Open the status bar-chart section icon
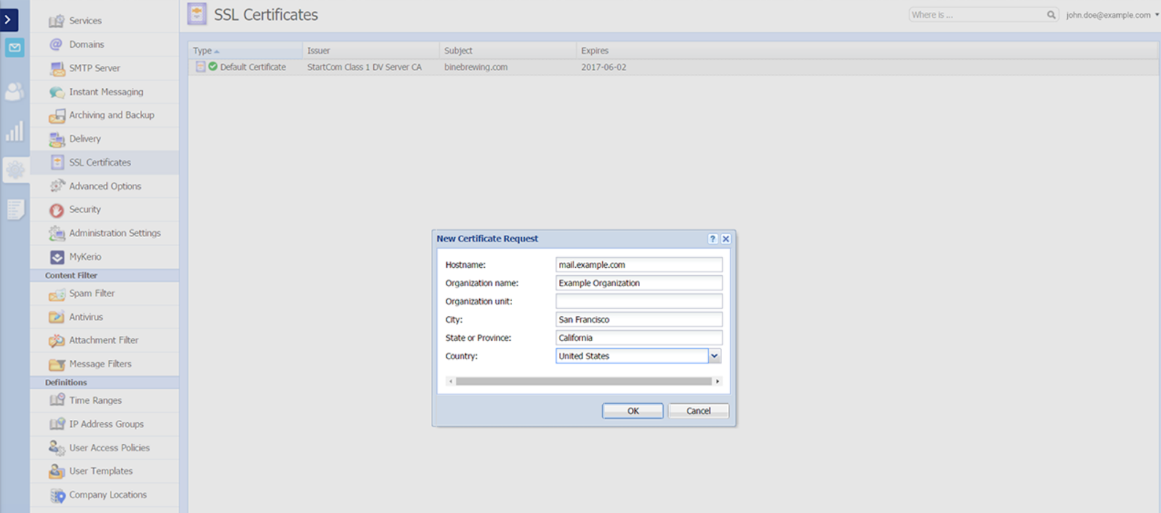This screenshot has width=1161, height=513. coord(14,132)
